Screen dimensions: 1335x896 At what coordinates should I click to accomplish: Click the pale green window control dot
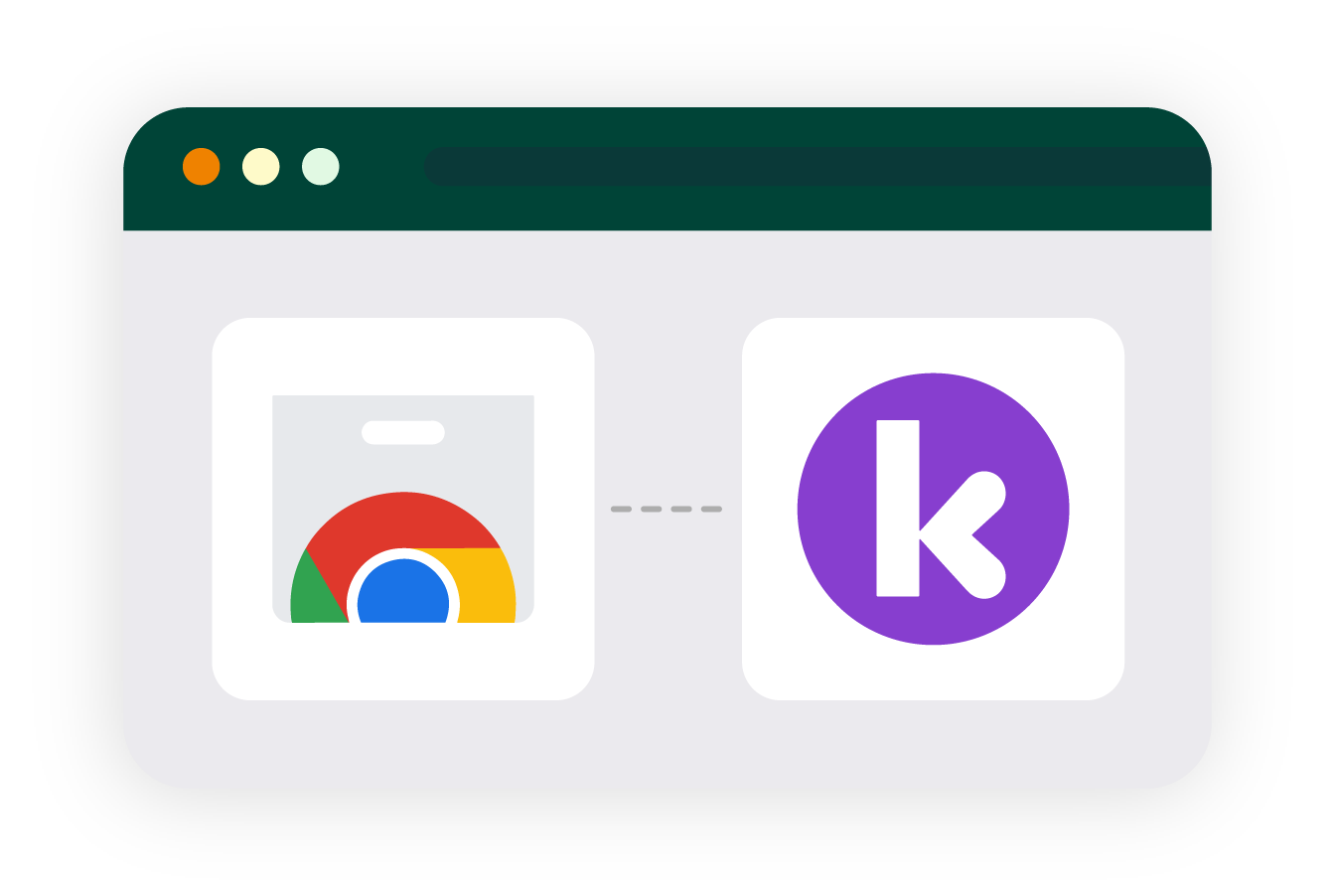[x=321, y=167]
